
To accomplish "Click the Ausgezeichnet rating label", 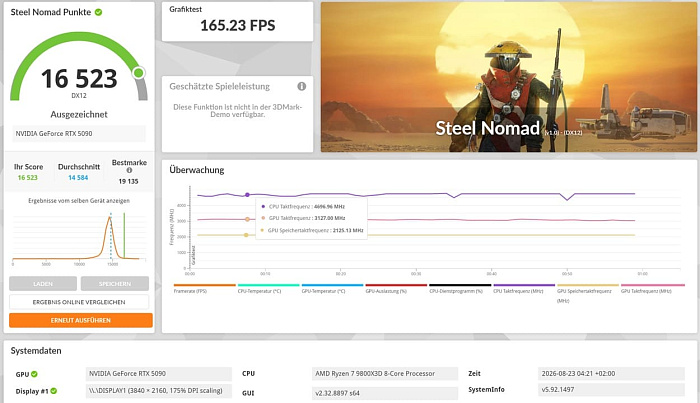I will (x=79, y=115).
